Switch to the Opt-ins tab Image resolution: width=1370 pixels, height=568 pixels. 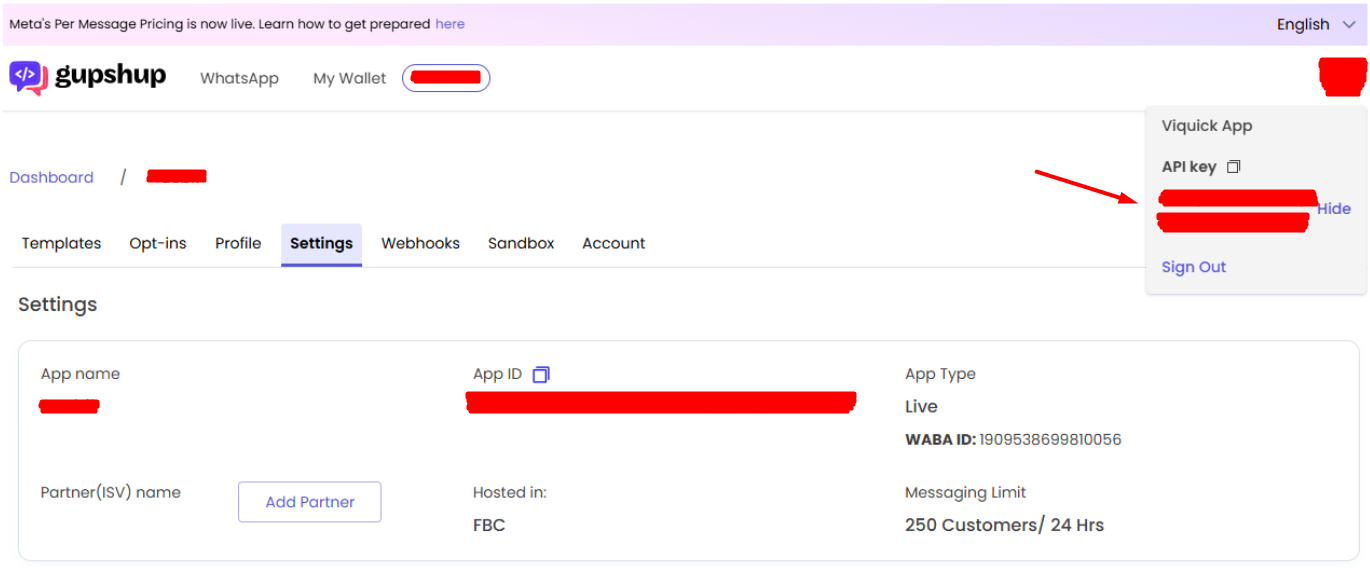(158, 243)
